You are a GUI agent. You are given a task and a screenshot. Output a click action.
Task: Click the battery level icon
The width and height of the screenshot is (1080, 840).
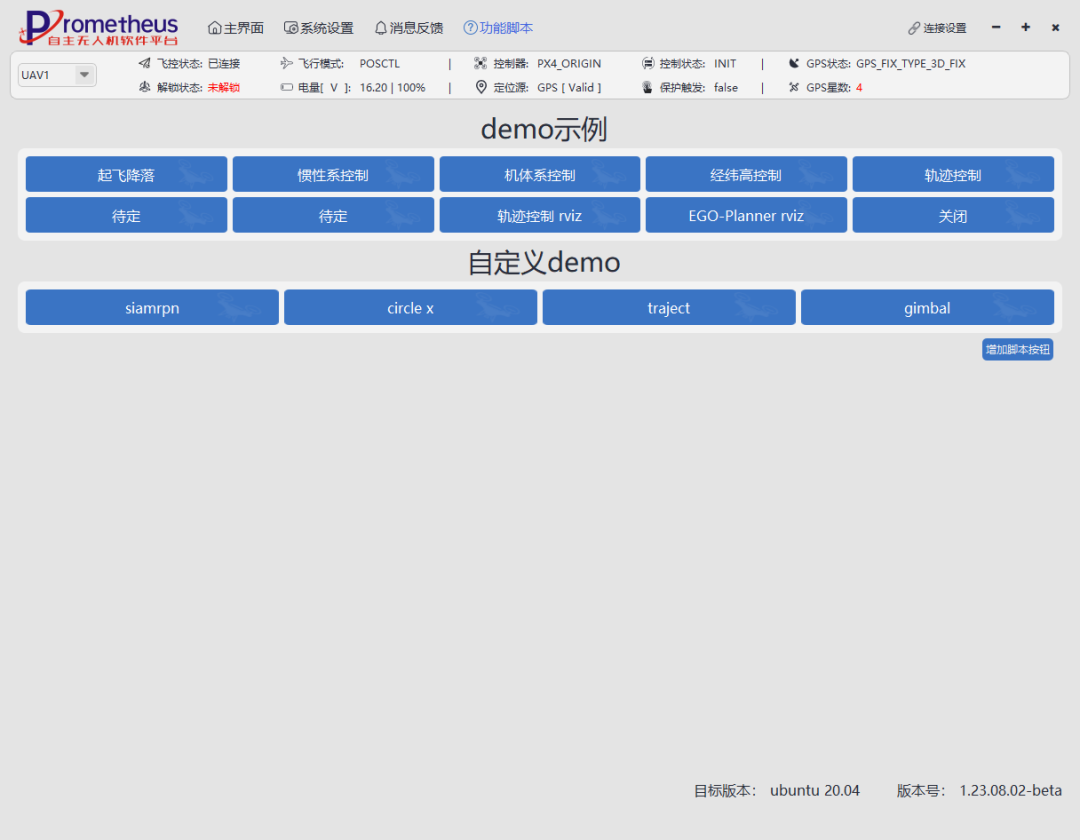[287, 88]
